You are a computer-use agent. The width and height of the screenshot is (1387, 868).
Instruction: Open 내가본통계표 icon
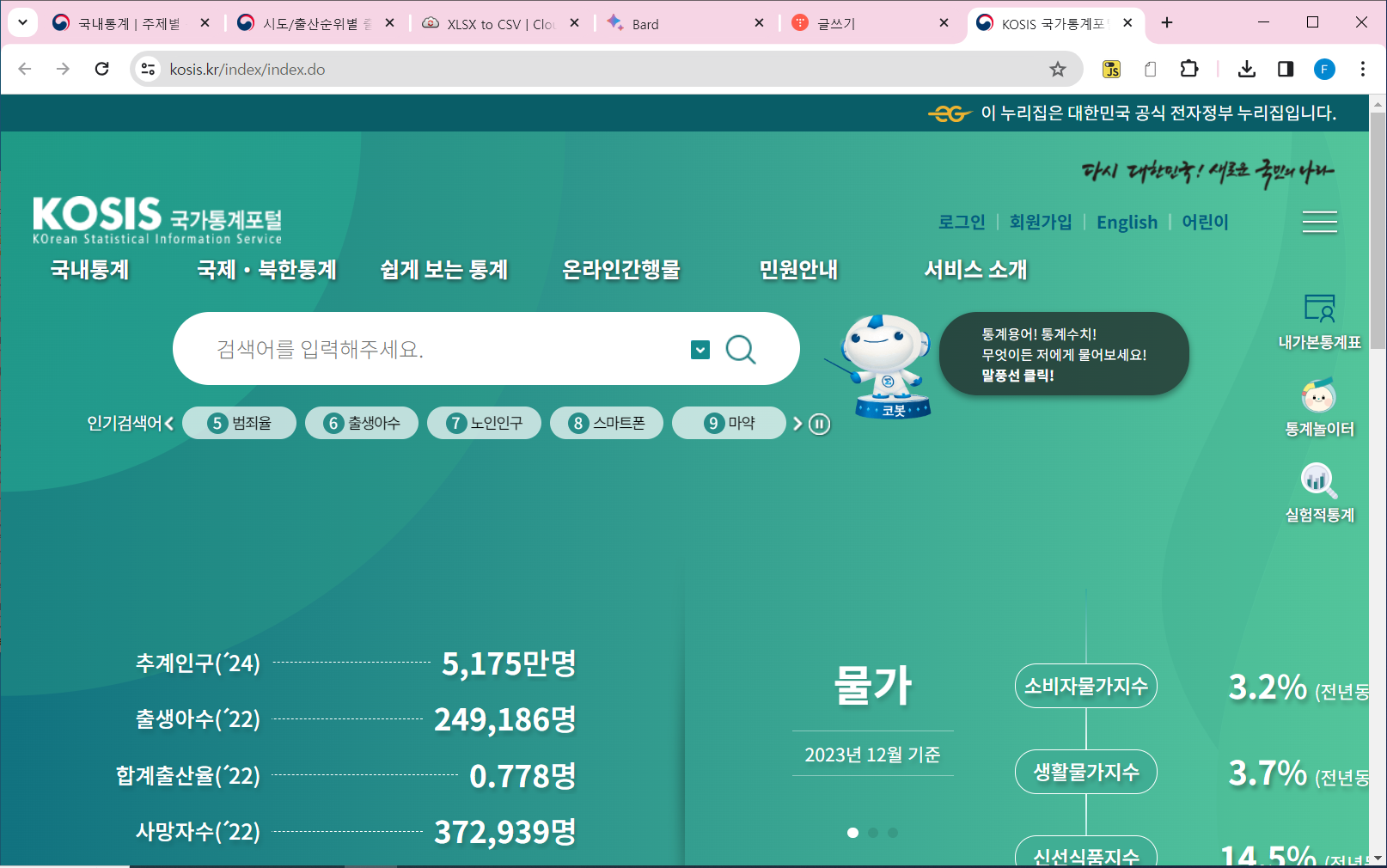click(x=1319, y=322)
